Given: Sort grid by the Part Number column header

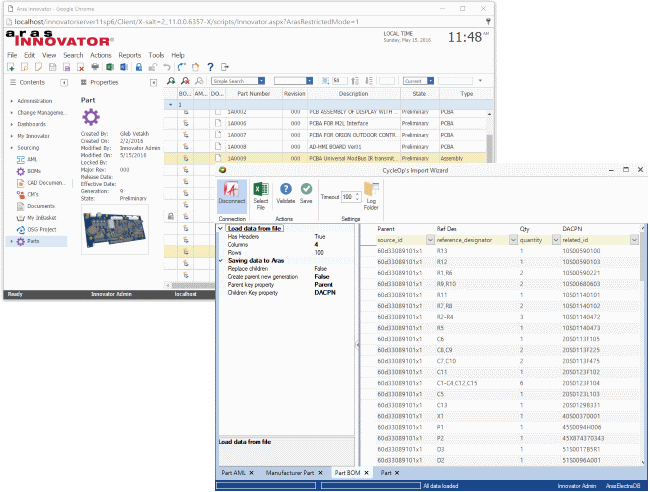Looking at the screenshot, I should click(254, 94).
